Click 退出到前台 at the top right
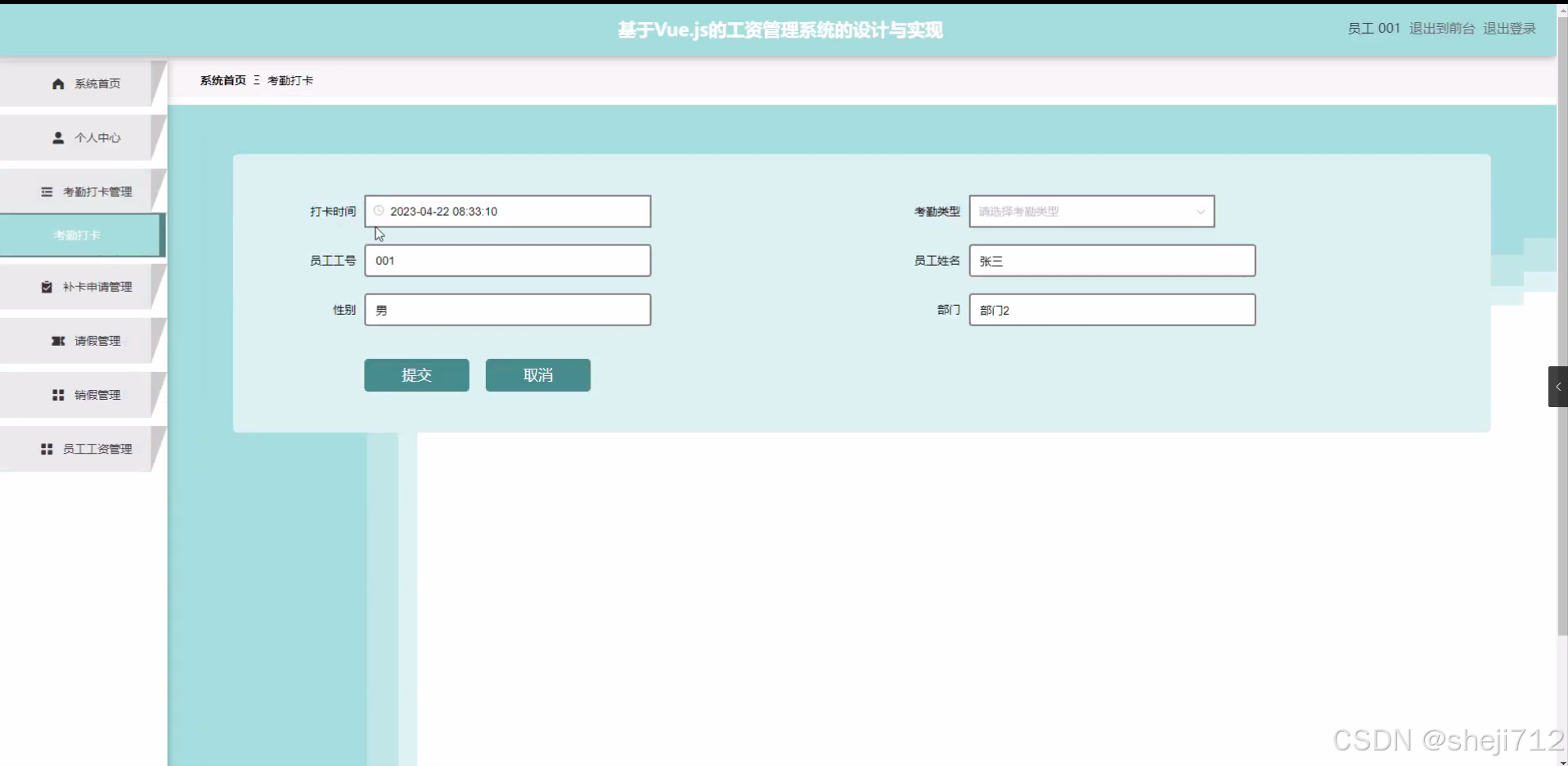Image resolution: width=1568 pixels, height=766 pixels. click(x=1441, y=28)
